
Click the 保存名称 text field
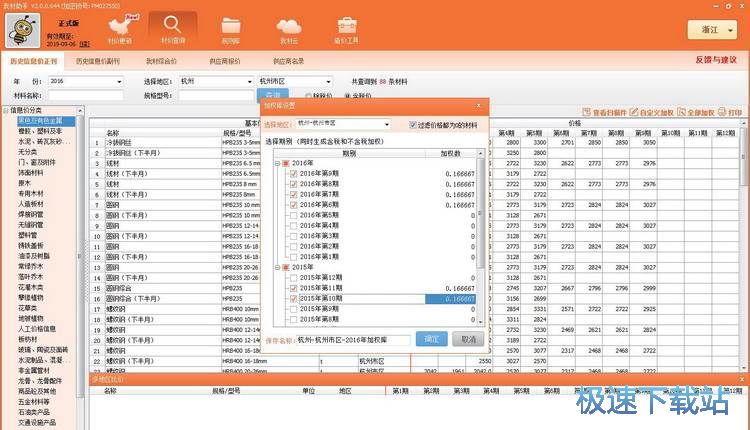[x=352, y=340]
